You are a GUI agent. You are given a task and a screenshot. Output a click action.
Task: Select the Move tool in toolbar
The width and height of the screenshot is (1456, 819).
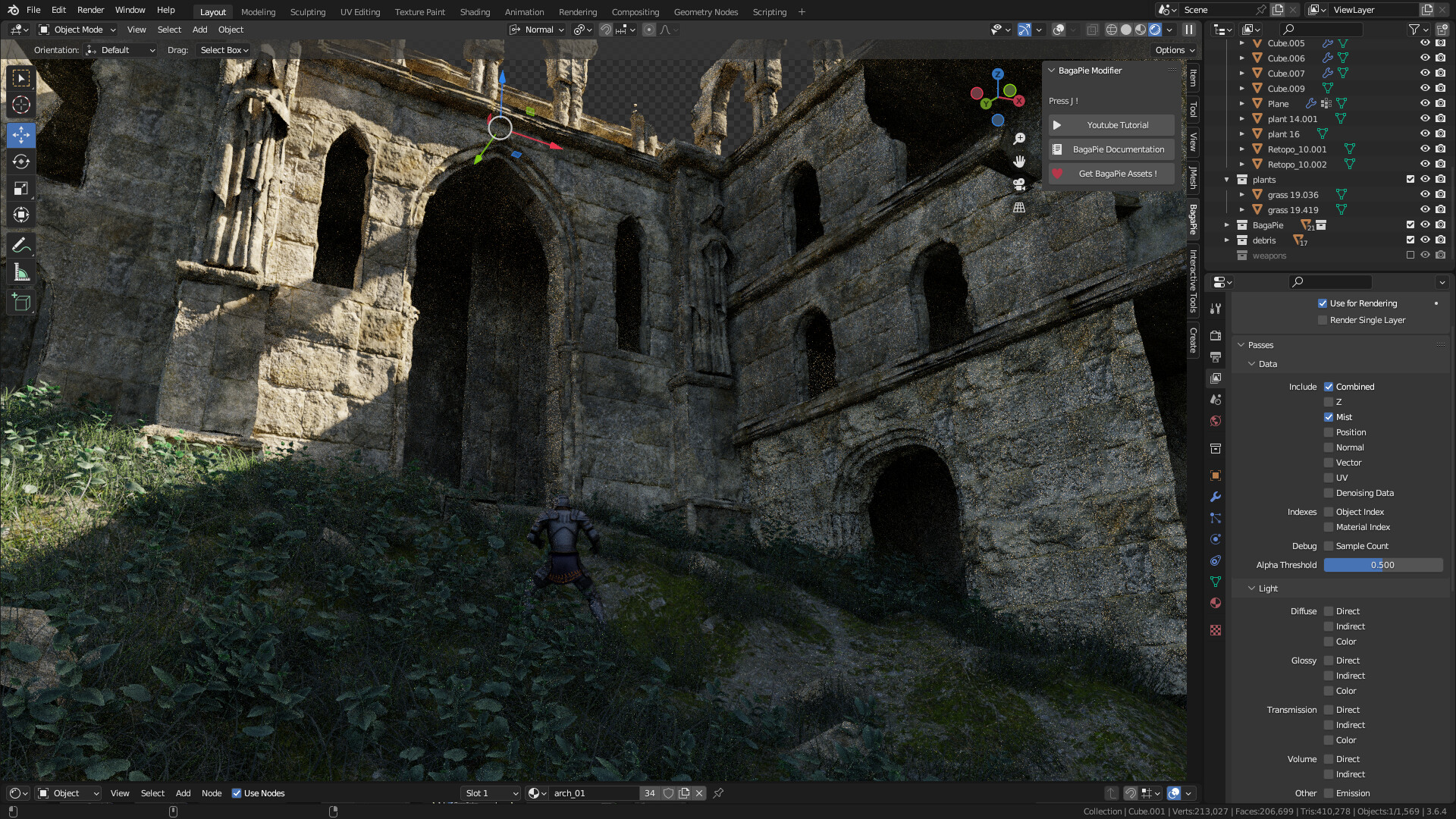(21, 135)
